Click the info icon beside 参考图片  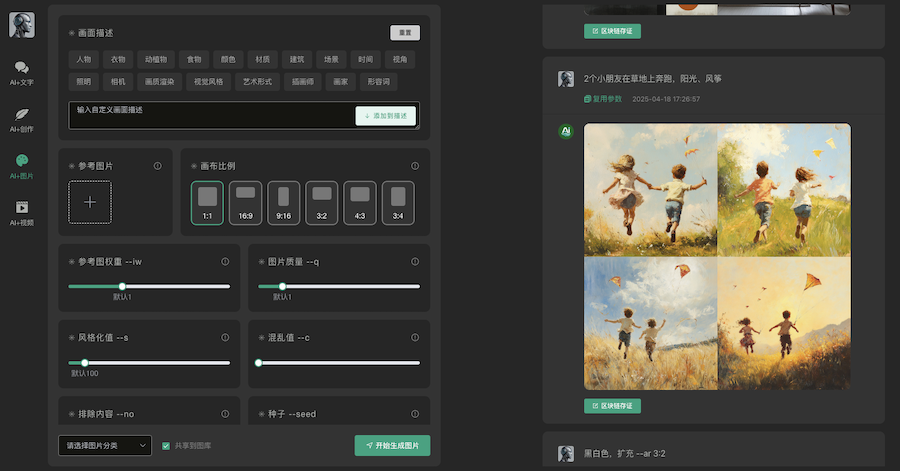(x=158, y=166)
